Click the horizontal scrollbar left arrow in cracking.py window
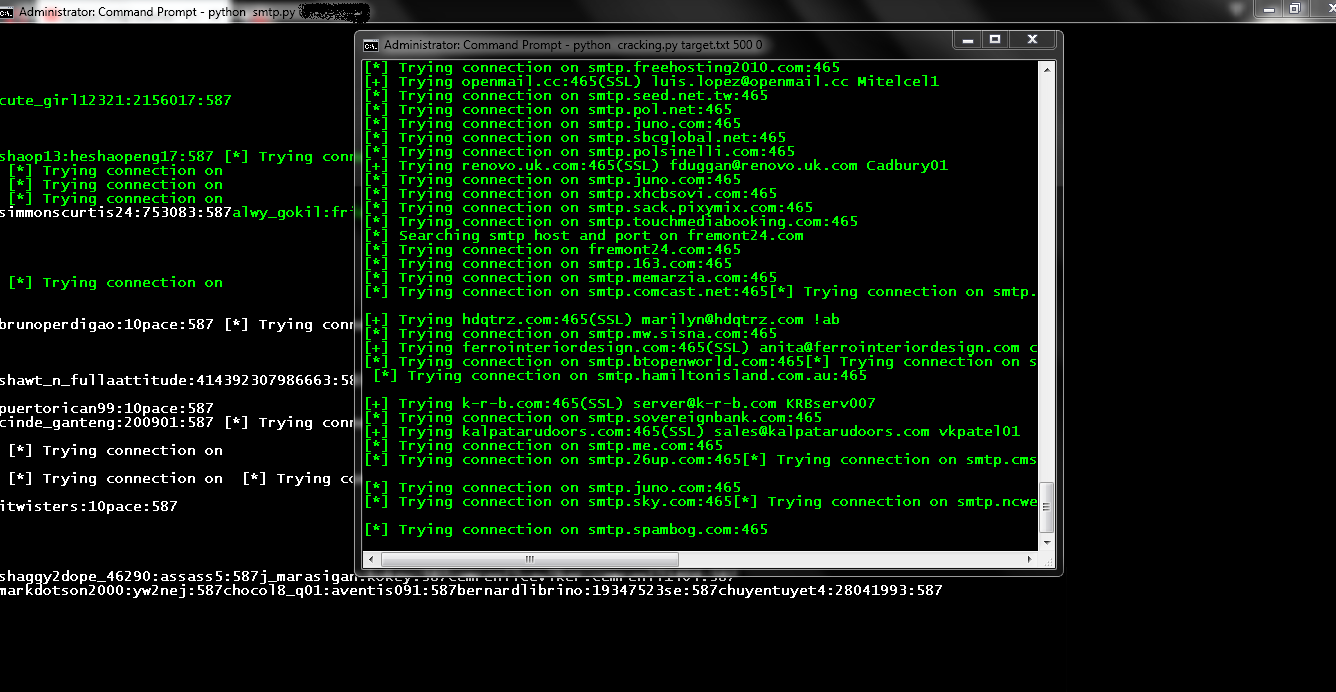 point(371,559)
